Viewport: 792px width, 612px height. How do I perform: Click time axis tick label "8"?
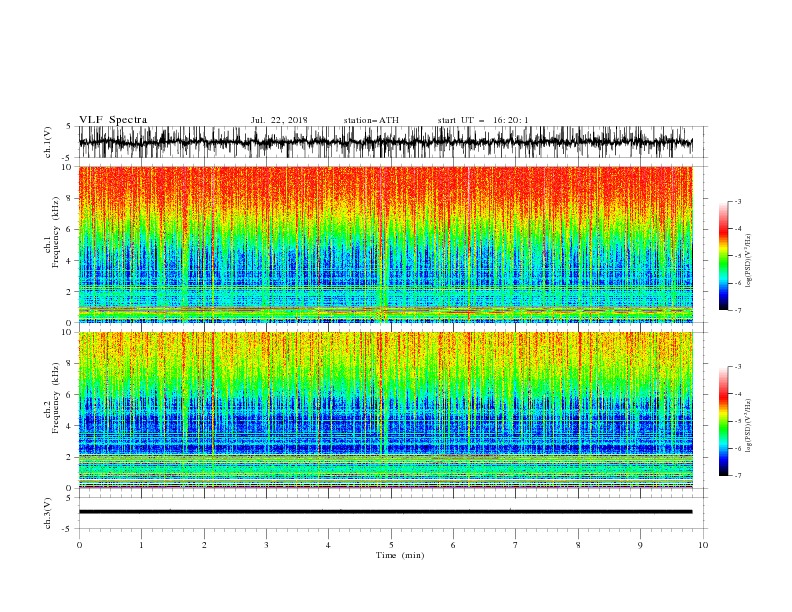pyautogui.click(x=578, y=545)
